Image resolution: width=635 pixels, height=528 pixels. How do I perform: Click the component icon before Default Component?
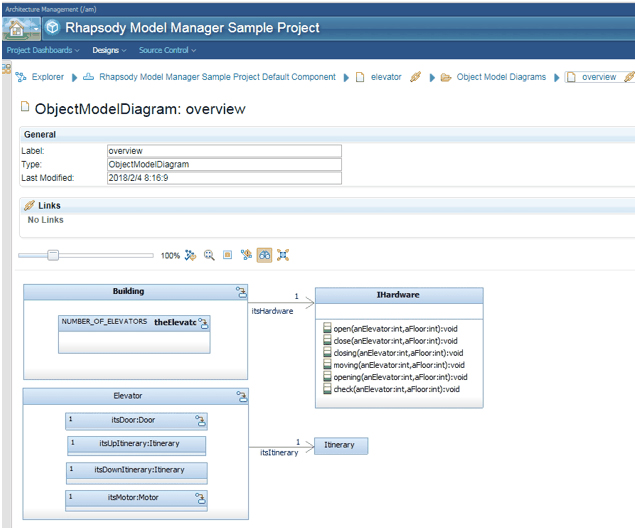pyautogui.click(x=88, y=77)
